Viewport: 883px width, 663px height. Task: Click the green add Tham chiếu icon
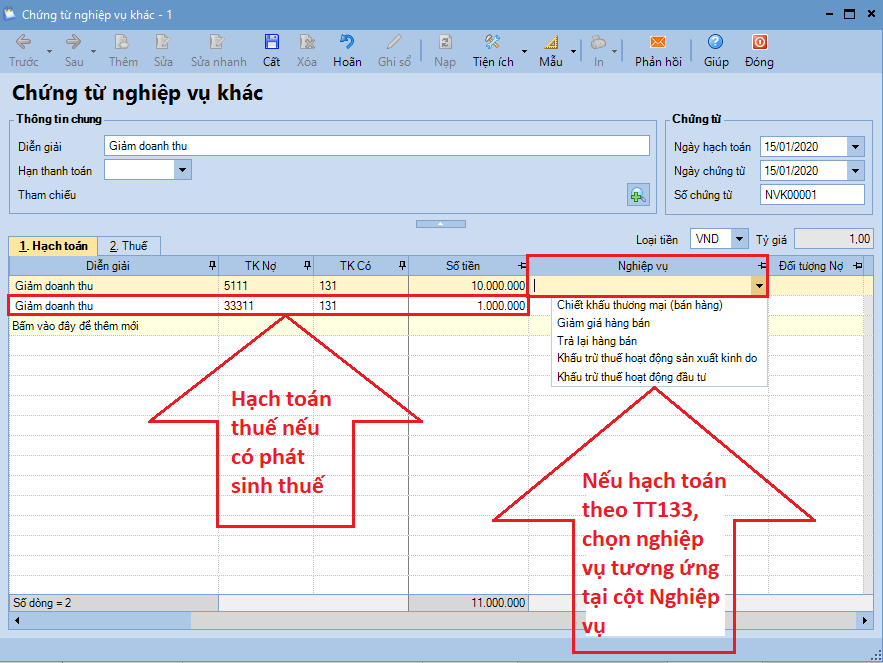[637, 195]
